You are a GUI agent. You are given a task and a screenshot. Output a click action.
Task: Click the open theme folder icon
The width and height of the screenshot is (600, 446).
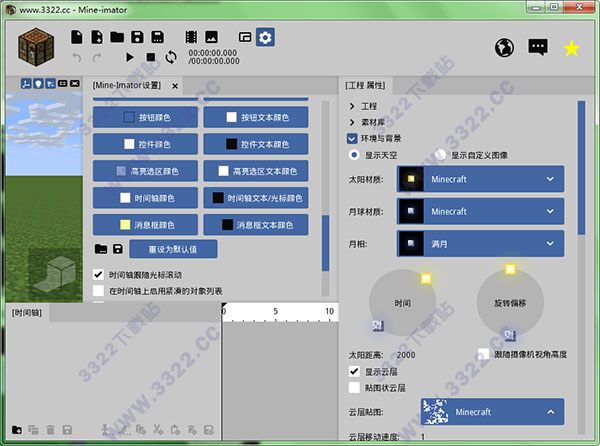pyautogui.click(x=101, y=249)
